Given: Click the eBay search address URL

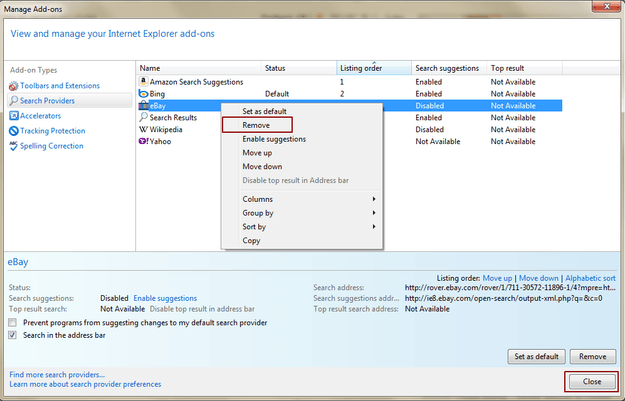Looking at the screenshot, I should (x=510, y=287).
